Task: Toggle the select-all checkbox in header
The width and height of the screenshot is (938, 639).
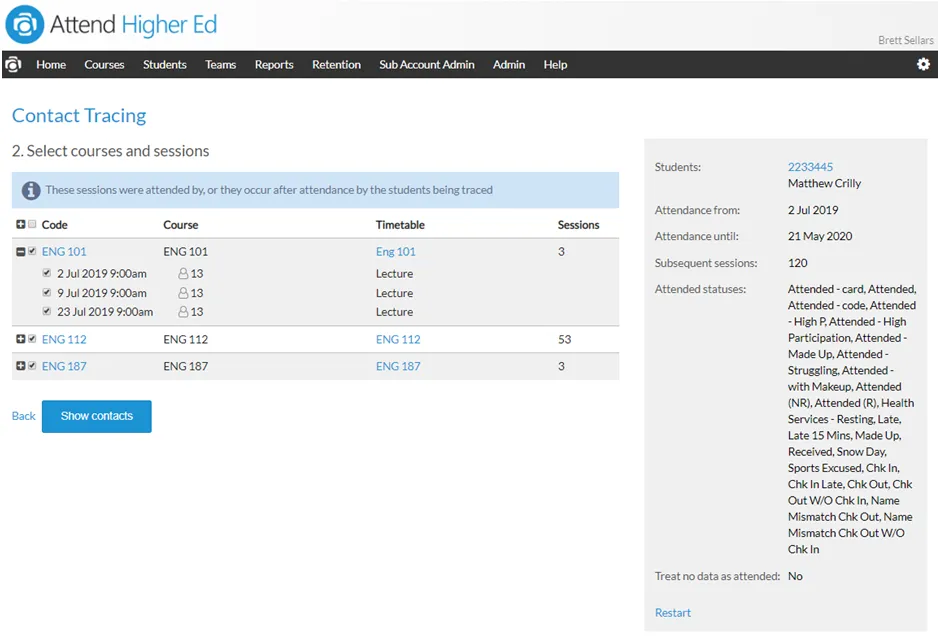Action: (x=32, y=224)
